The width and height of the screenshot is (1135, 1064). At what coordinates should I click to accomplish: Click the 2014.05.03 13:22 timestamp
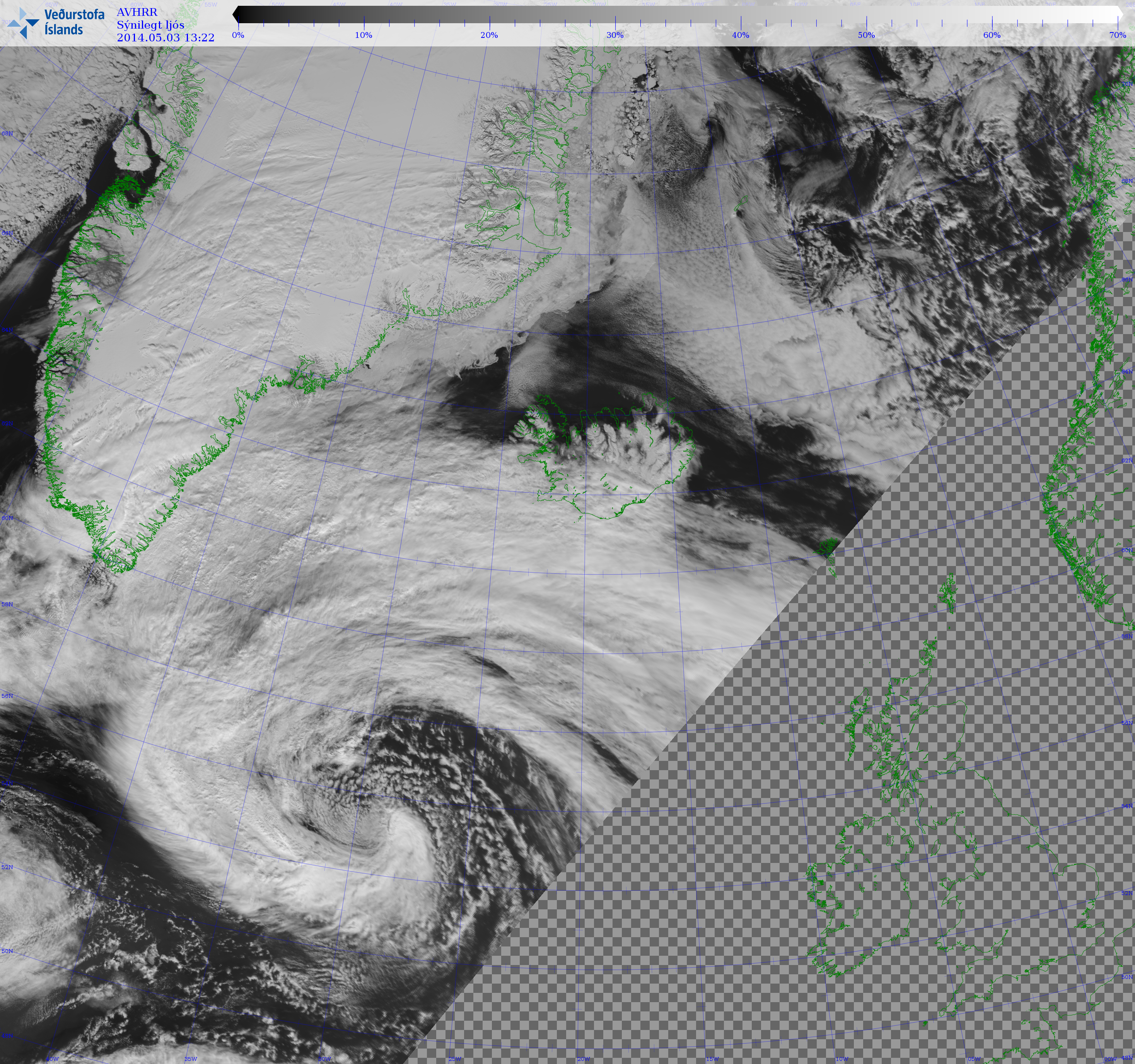pyautogui.click(x=166, y=38)
